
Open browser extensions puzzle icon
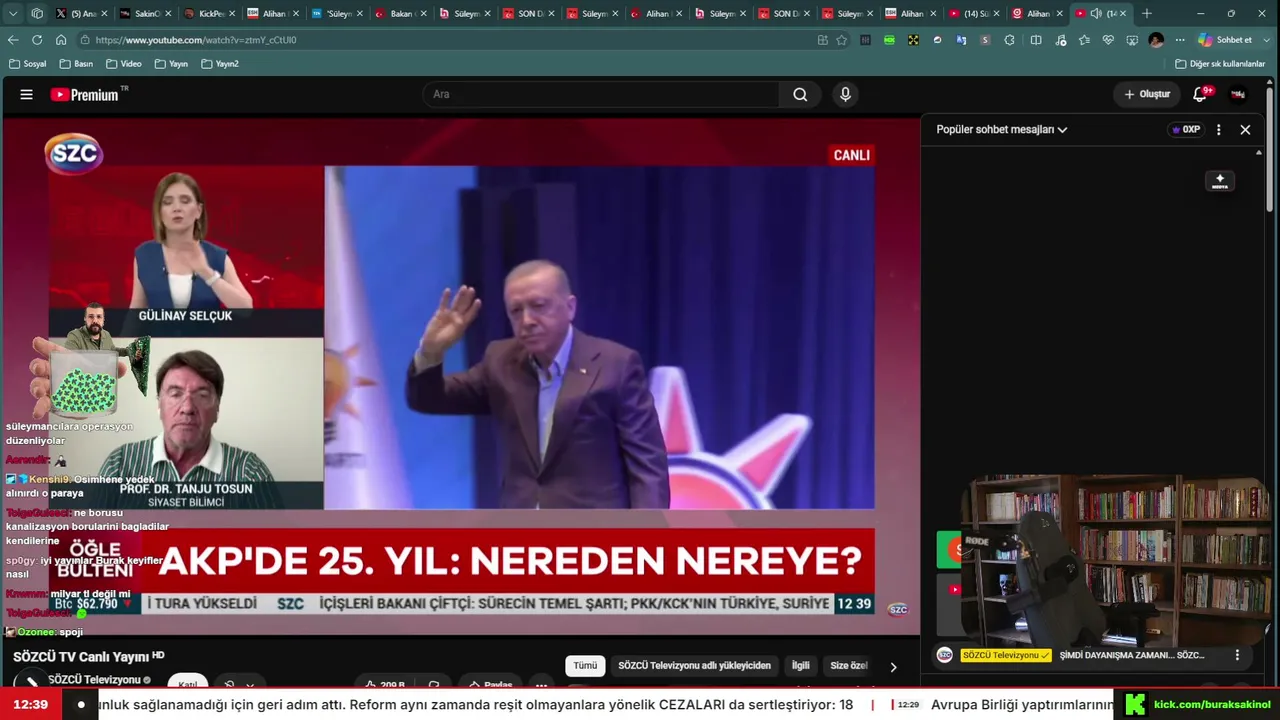click(x=1009, y=40)
